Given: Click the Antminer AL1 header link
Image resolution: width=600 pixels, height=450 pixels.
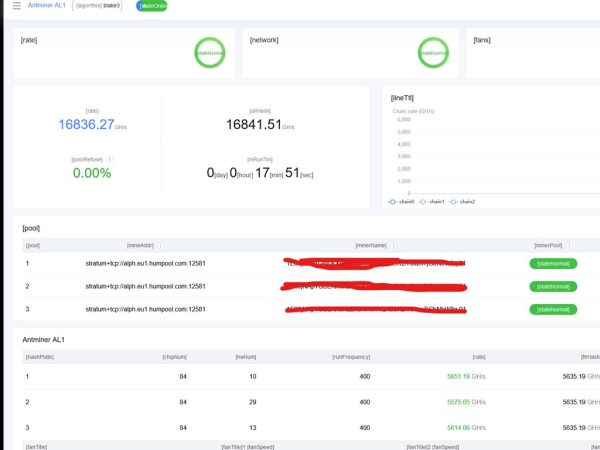Looking at the screenshot, I should coord(47,5).
